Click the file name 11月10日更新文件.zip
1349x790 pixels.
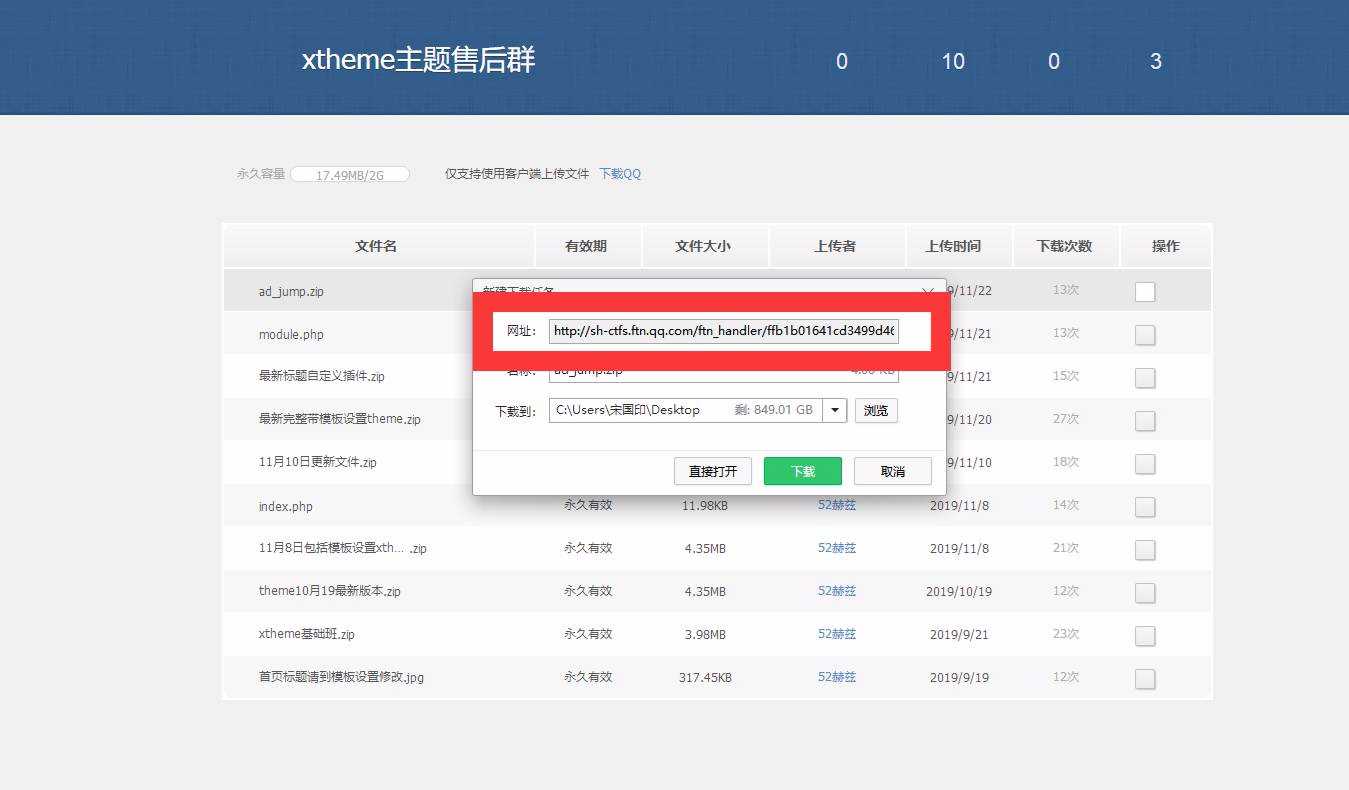(x=318, y=463)
